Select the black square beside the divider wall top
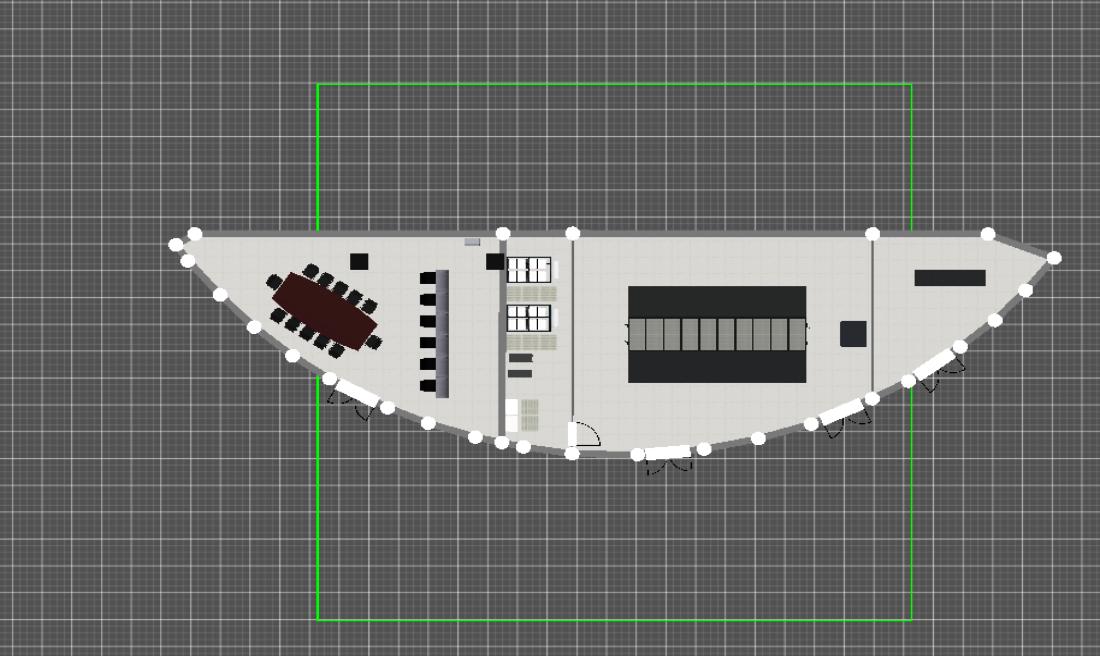Viewport: 1100px width, 656px height. [495, 261]
